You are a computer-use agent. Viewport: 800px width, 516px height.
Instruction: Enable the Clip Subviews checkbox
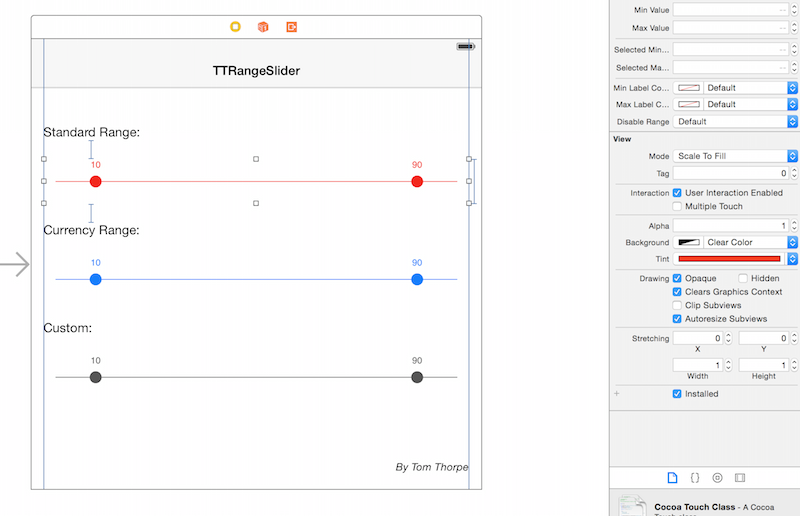[677, 305]
